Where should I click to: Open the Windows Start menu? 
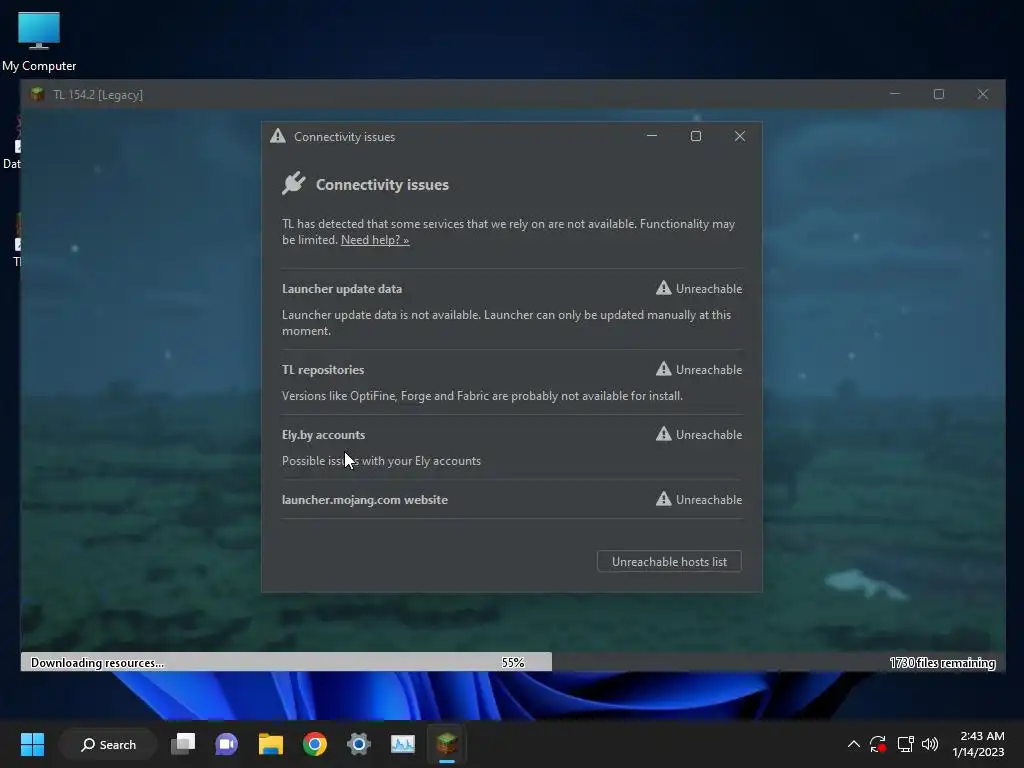click(x=32, y=744)
